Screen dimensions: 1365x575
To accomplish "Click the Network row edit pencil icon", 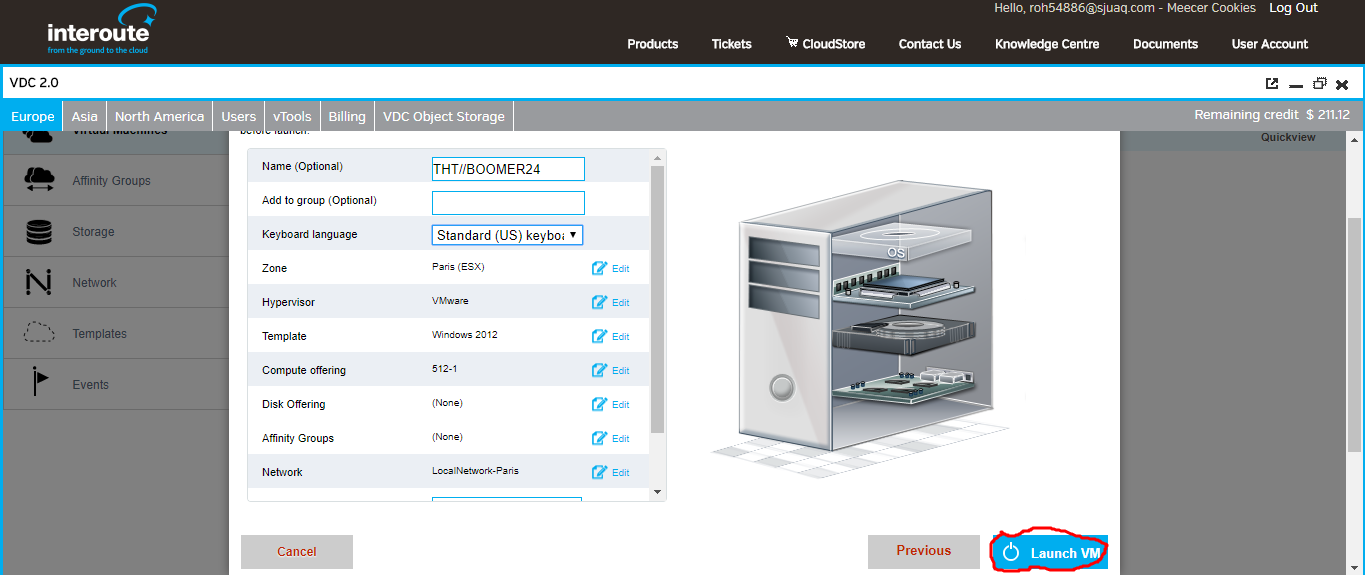I will (599, 472).
